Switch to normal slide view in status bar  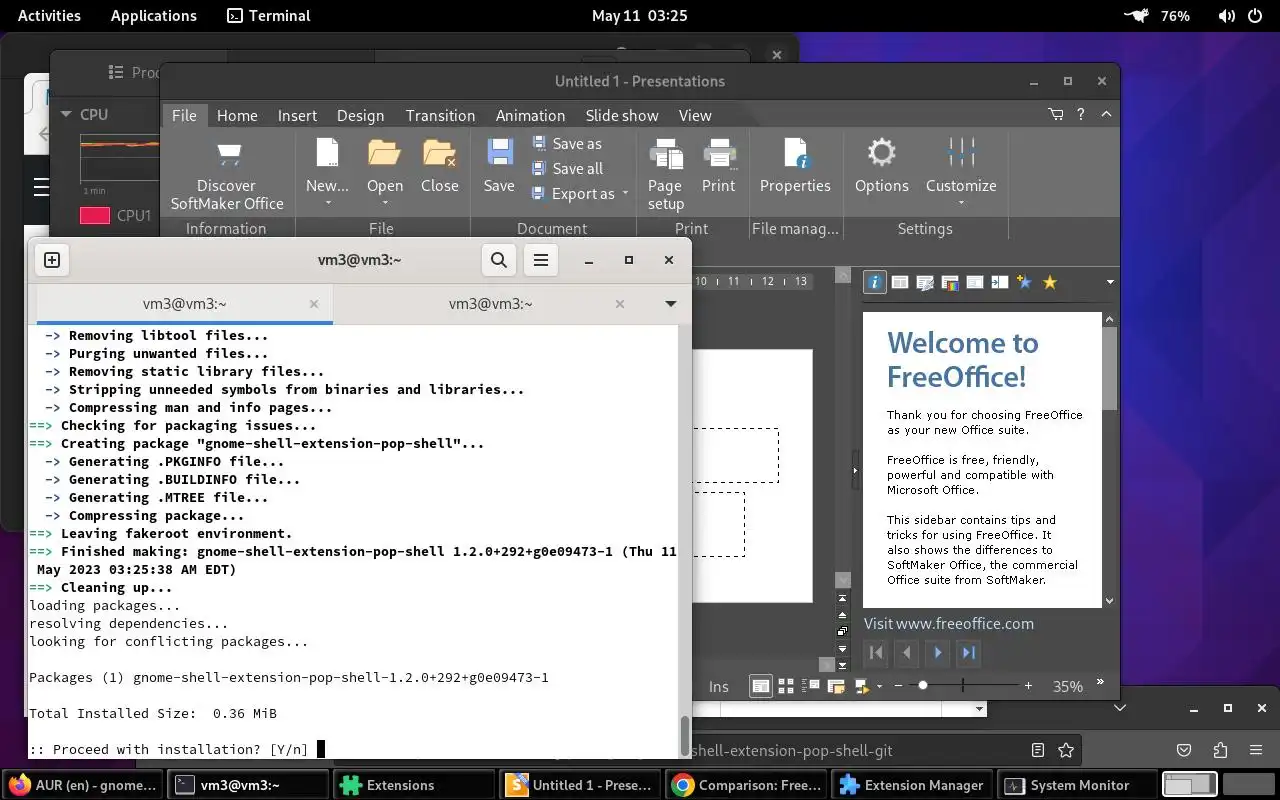tap(761, 686)
